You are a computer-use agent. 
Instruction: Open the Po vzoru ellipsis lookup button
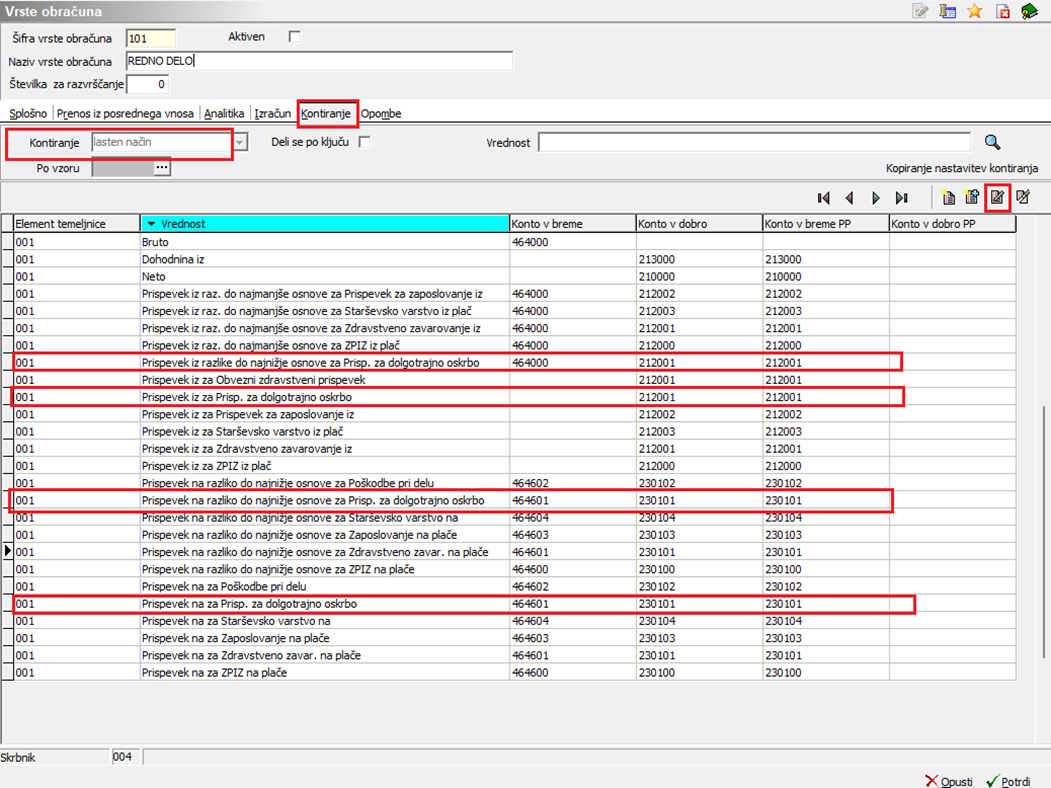click(x=162, y=168)
